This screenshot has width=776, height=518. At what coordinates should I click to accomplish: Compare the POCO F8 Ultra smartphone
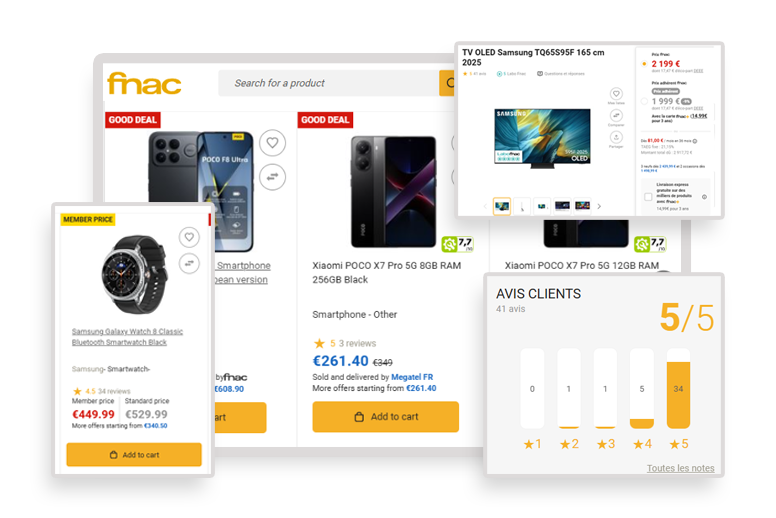click(272, 177)
